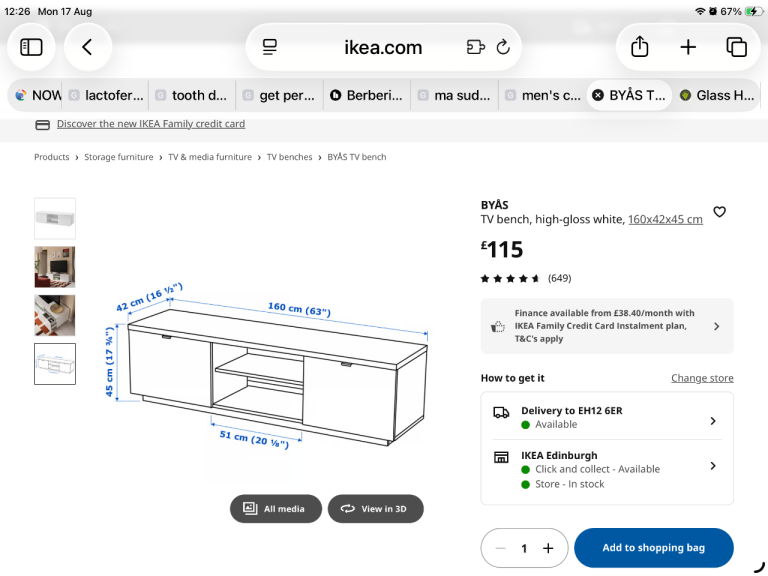Open the main dimensions drawing image
Screen dimensions: 768x576
(x=268, y=366)
